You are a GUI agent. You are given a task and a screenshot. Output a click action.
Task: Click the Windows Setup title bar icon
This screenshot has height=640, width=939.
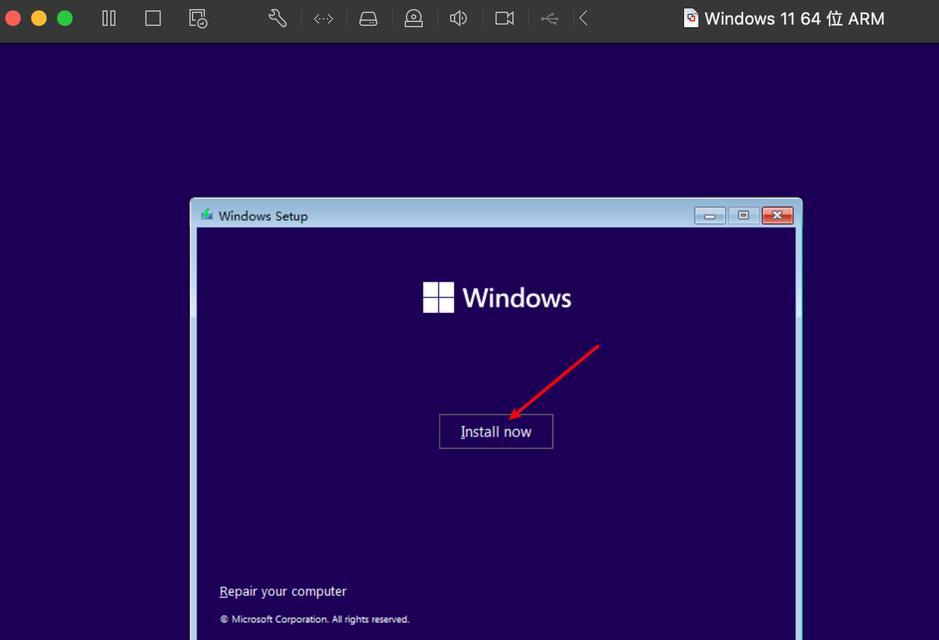[x=207, y=215]
